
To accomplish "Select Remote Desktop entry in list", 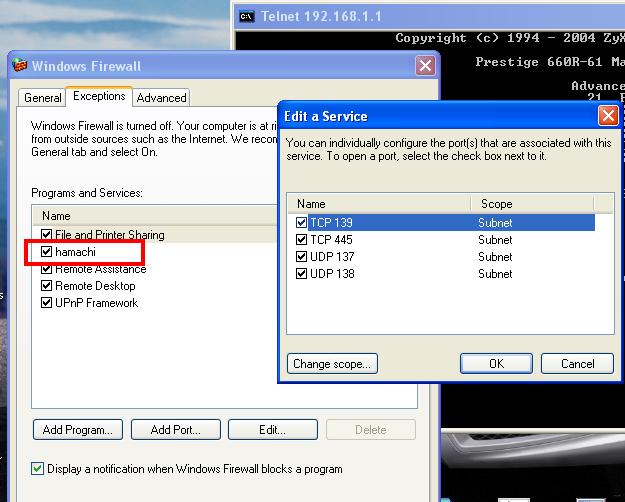I will pos(95,286).
